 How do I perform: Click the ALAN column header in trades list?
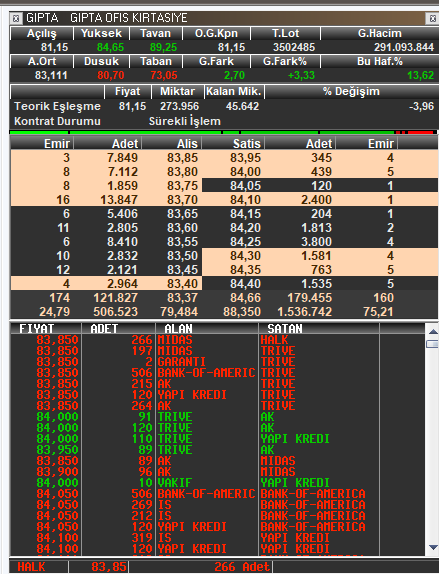(x=207, y=328)
